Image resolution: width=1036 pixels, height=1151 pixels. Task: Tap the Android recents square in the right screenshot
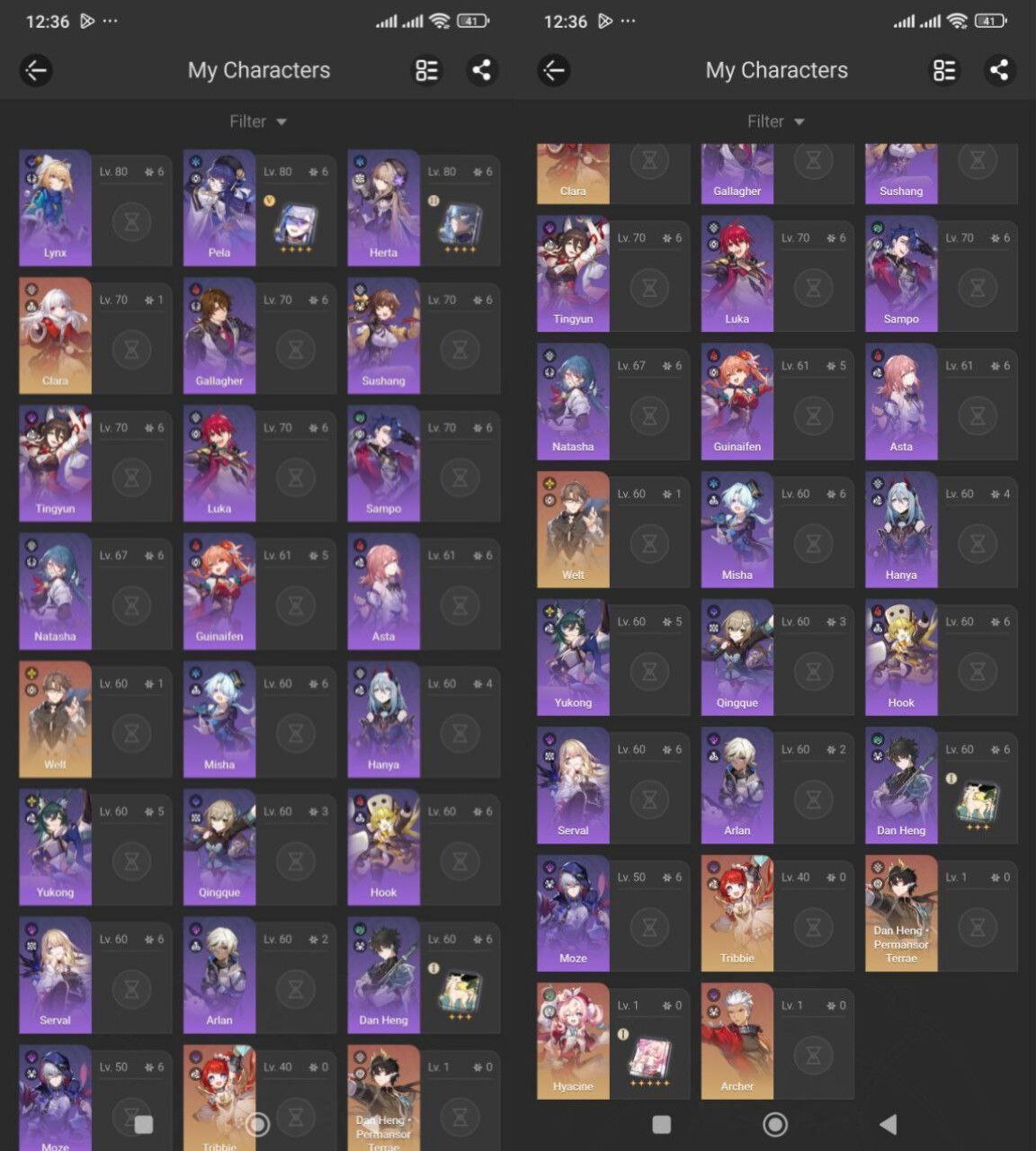pos(662,1124)
